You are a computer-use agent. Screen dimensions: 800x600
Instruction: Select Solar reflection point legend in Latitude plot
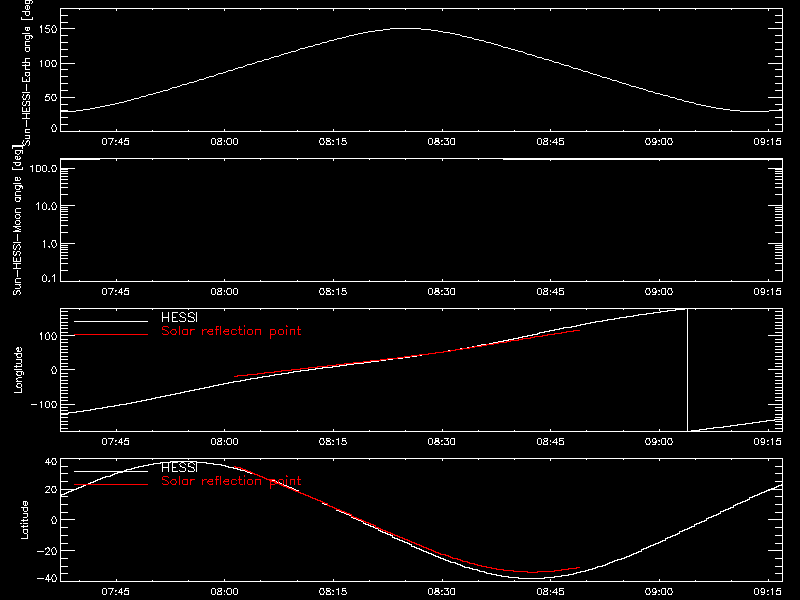point(231,481)
